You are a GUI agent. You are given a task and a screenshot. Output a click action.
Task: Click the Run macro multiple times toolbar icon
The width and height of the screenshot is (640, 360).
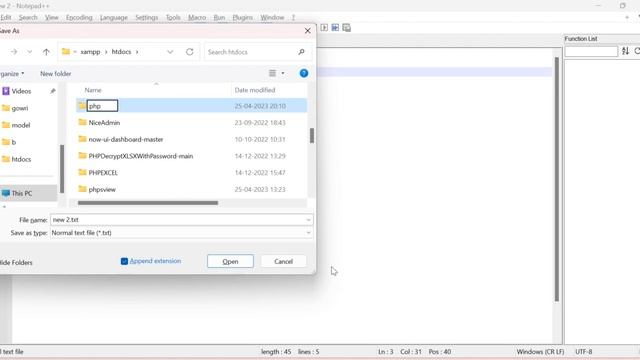pos(335,27)
